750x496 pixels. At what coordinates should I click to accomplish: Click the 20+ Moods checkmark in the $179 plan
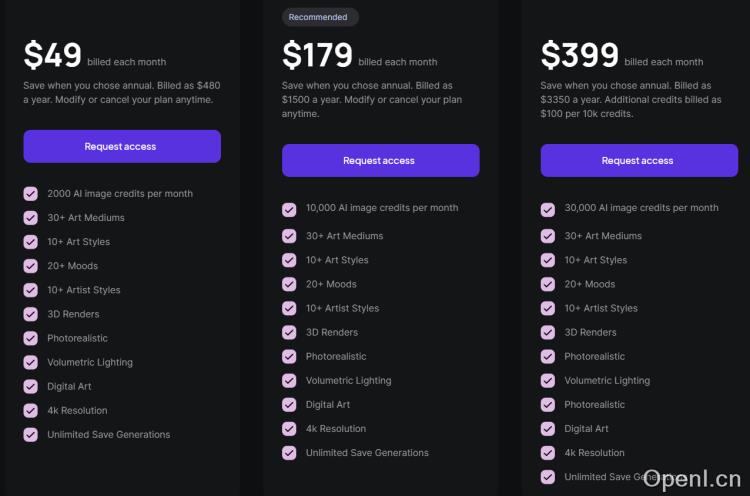click(289, 284)
